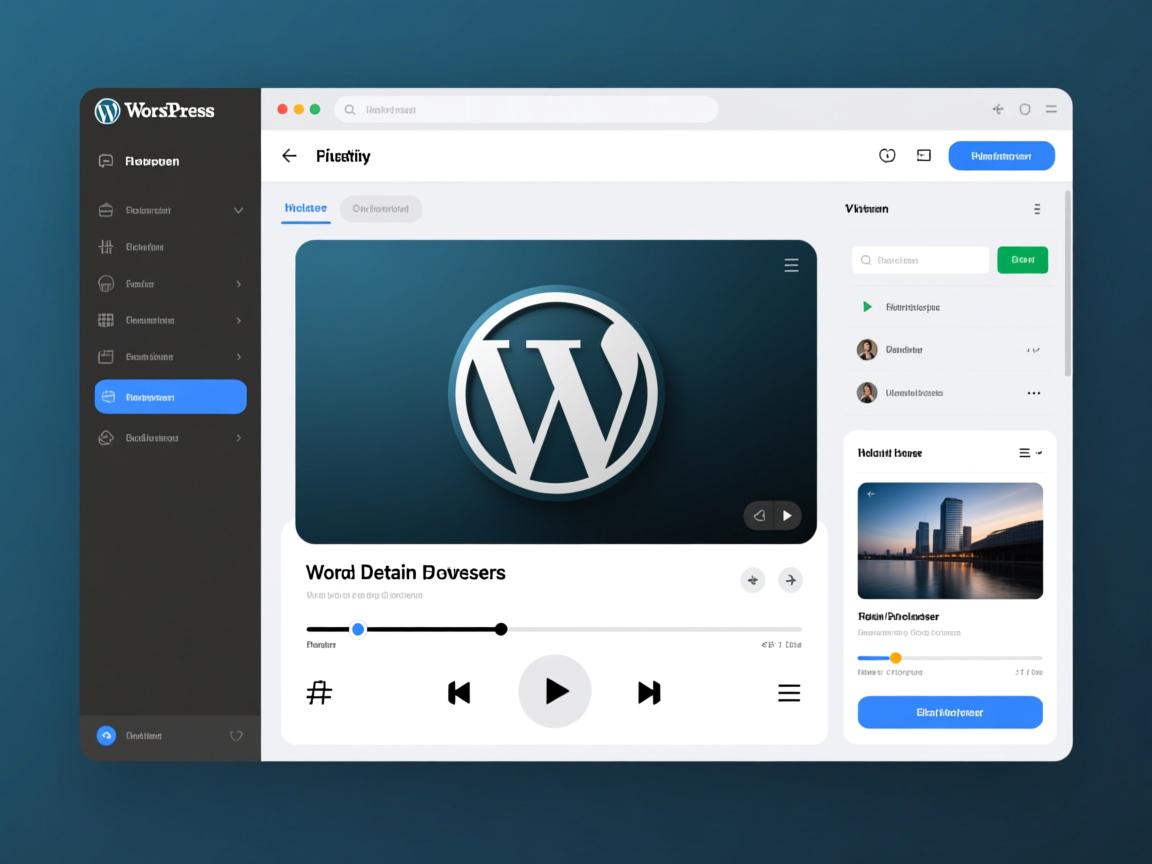Click the city skyline thumbnail image
Screen dimensions: 1152x864
[950, 541]
